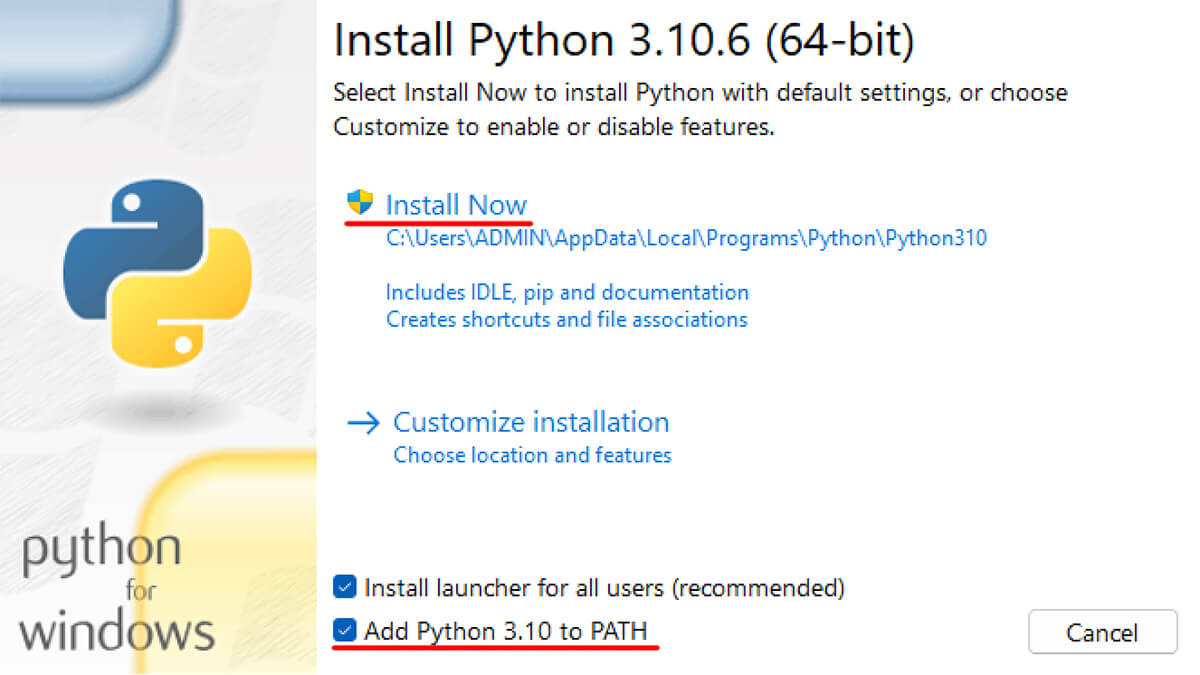Click the Customize installation heading text

(x=531, y=422)
